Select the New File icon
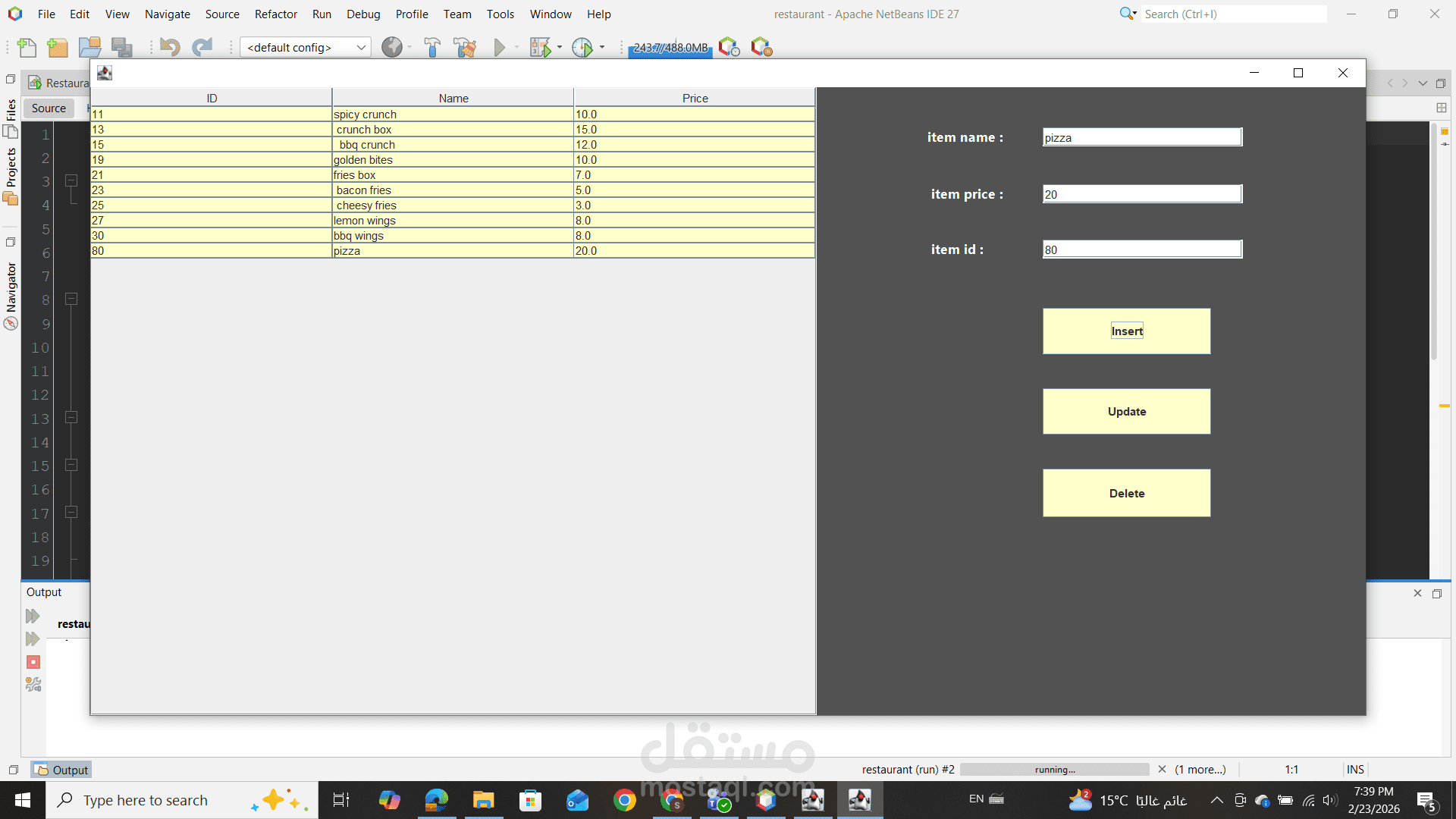 point(27,47)
